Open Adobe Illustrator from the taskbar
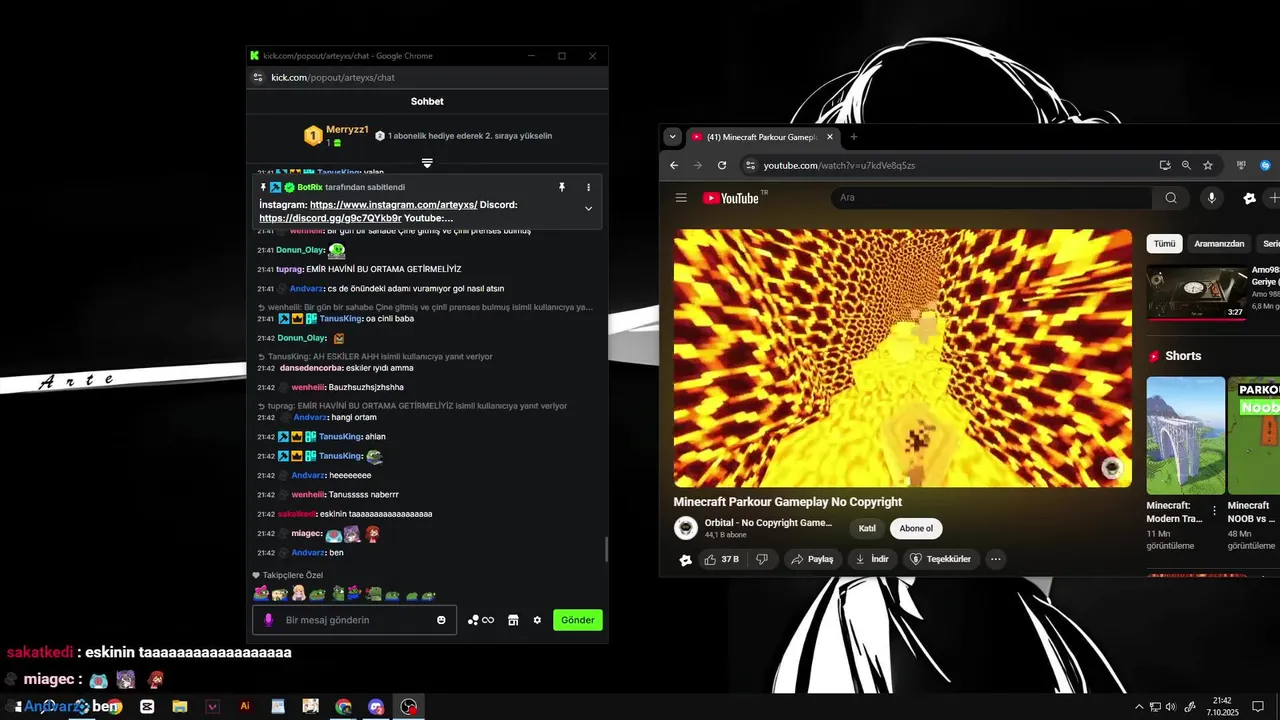1280x720 pixels. pyautogui.click(x=245, y=706)
